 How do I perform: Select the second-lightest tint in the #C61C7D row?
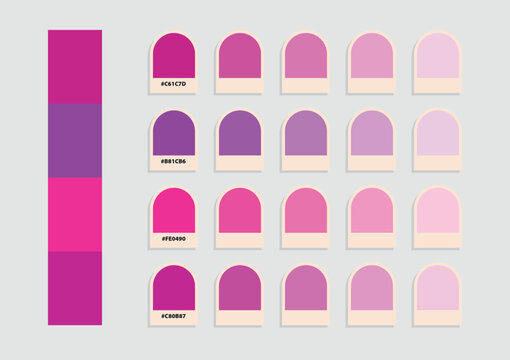coord(372,55)
